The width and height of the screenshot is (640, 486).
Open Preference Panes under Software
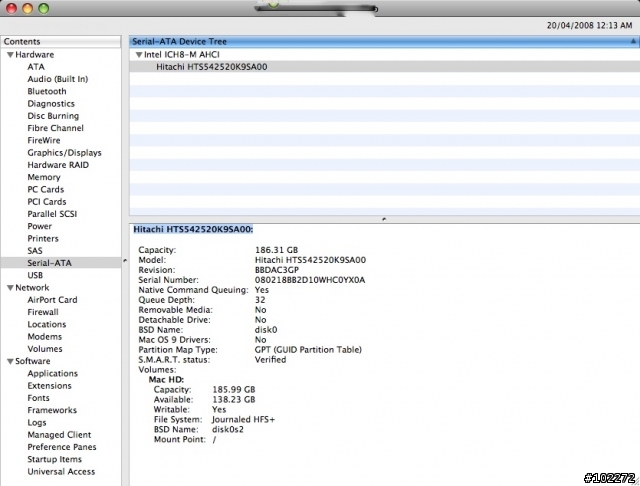[x=62, y=447]
